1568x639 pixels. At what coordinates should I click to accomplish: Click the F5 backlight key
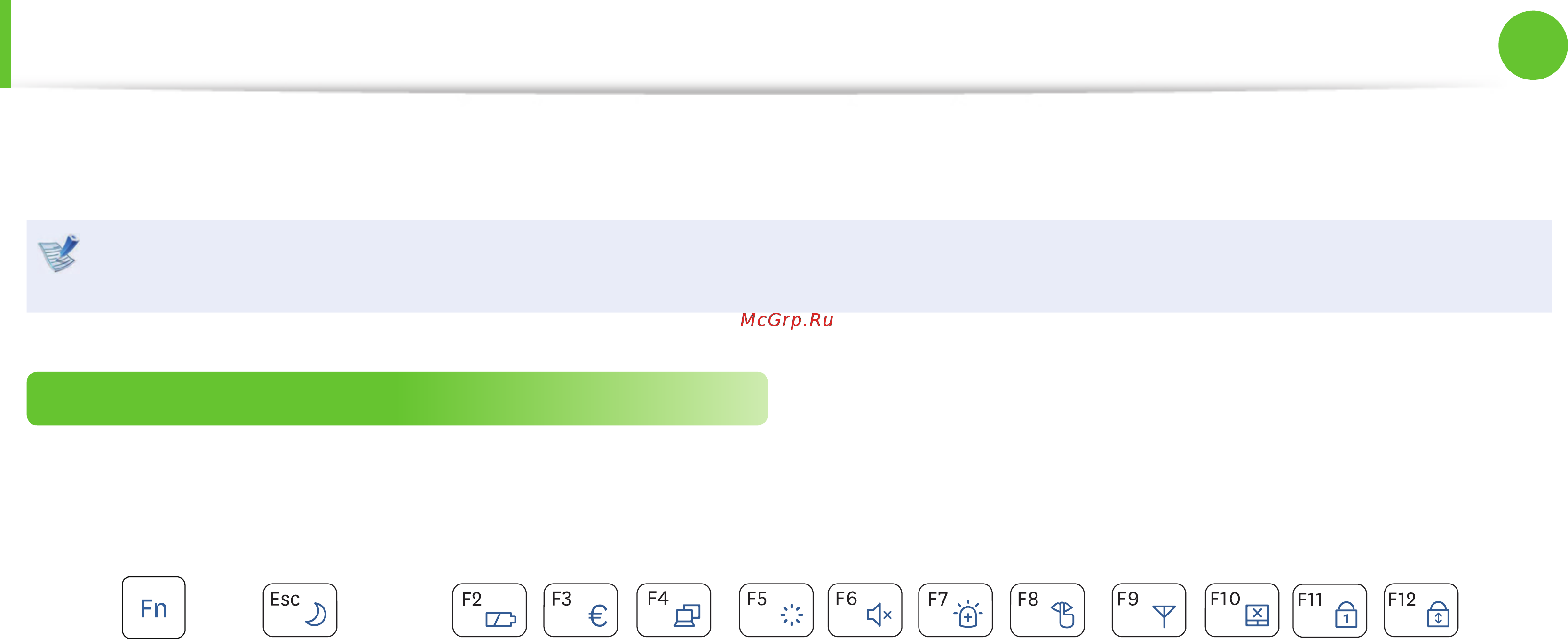pos(776,610)
